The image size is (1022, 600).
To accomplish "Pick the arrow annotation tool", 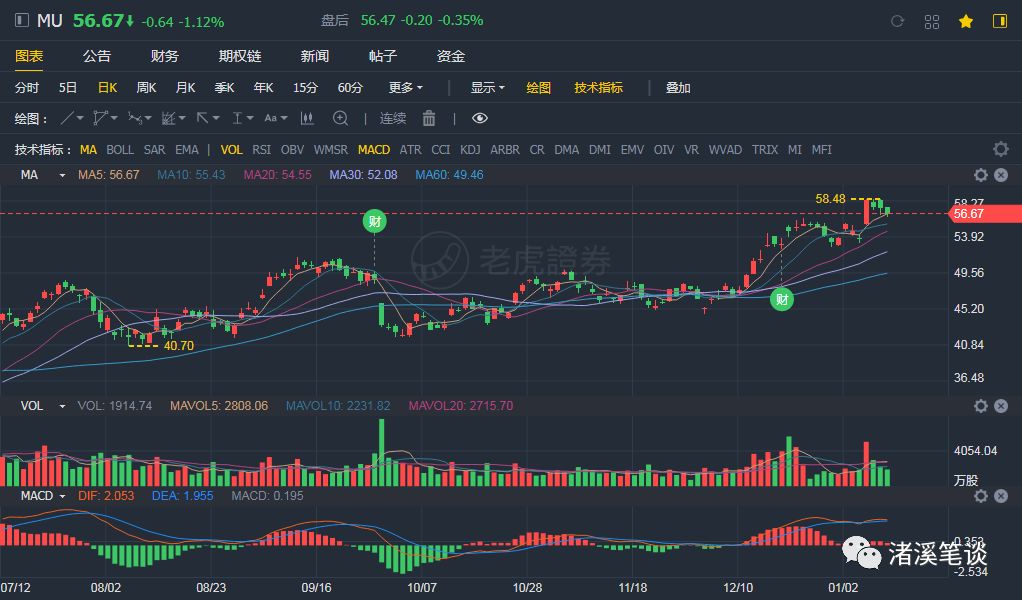I will tap(202, 119).
